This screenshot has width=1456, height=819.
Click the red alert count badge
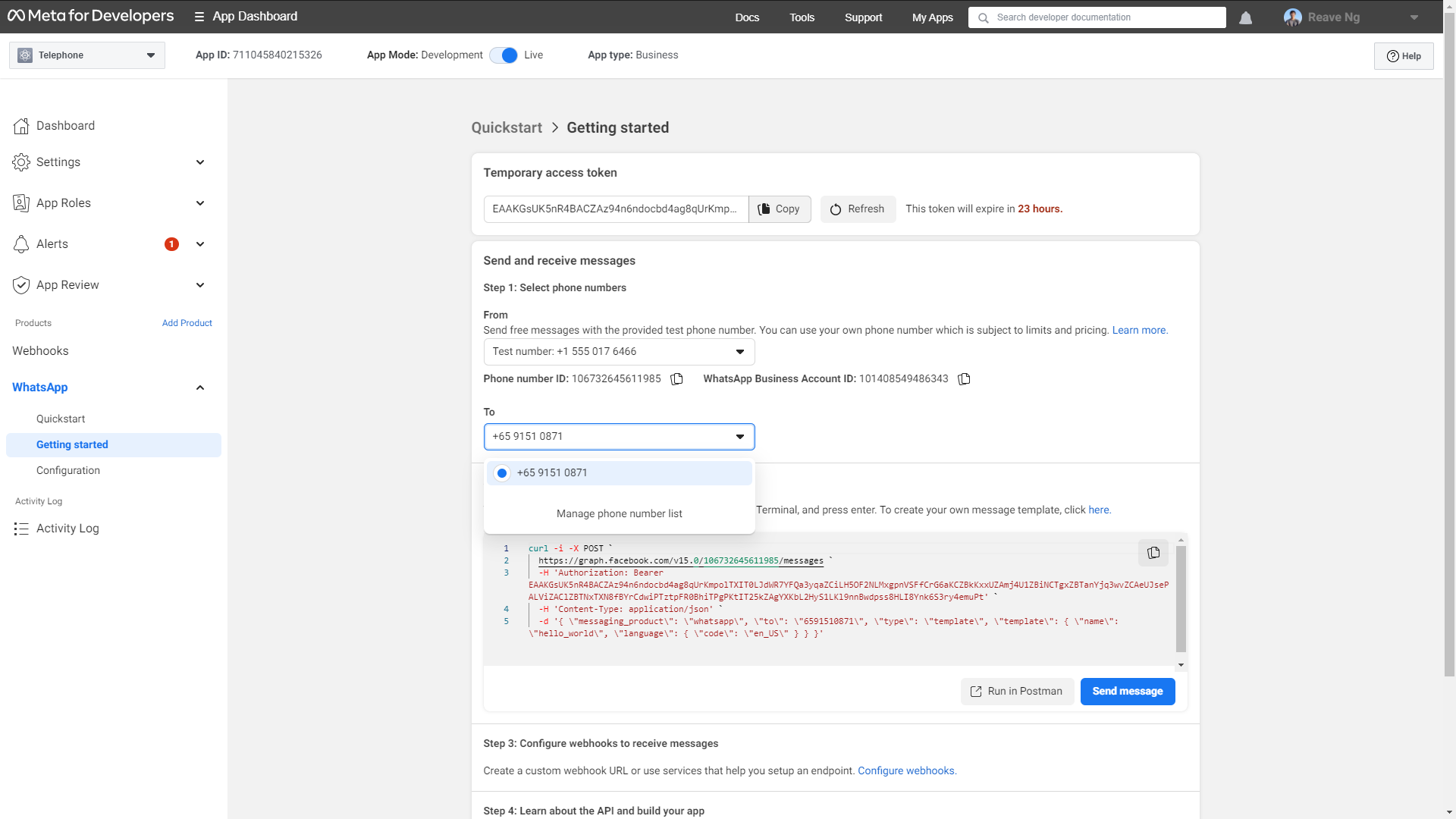[171, 244]
